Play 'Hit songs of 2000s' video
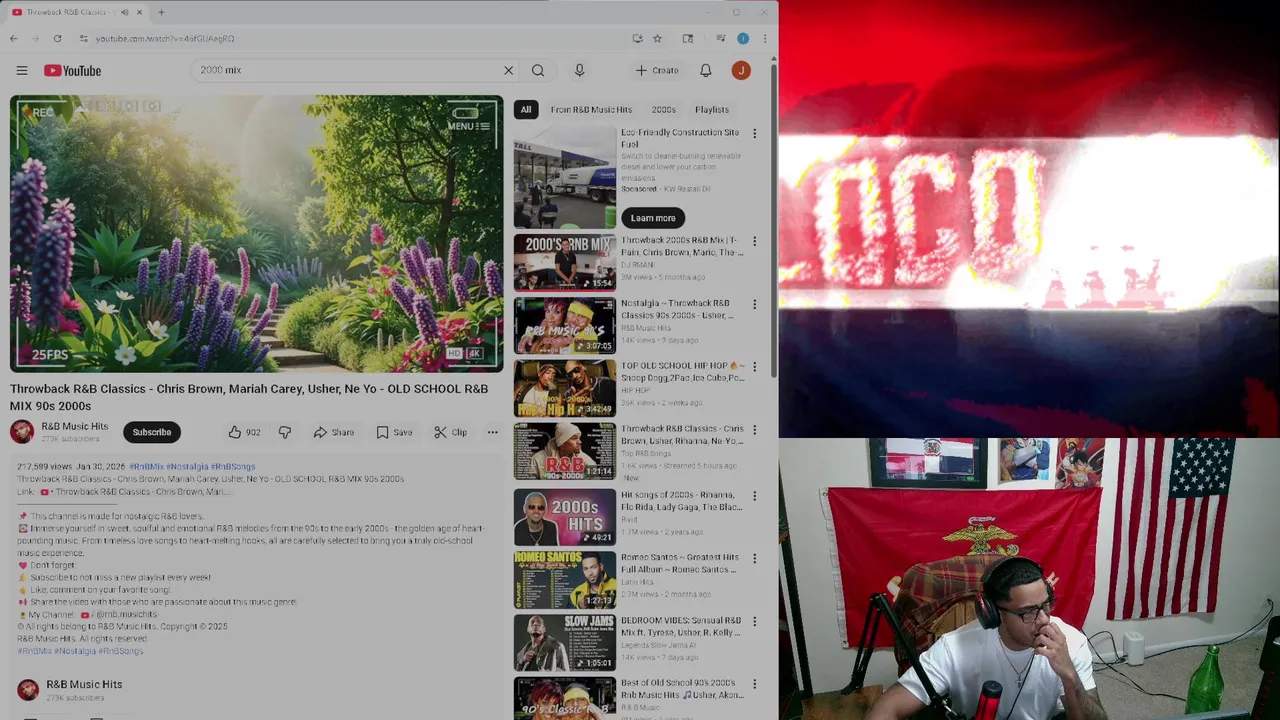The width and height of the screenshot is (1280, 720). point(565,517)
